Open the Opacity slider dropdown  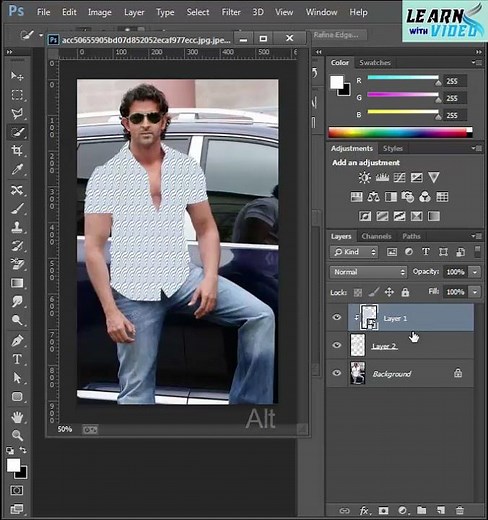coord(475,272)
